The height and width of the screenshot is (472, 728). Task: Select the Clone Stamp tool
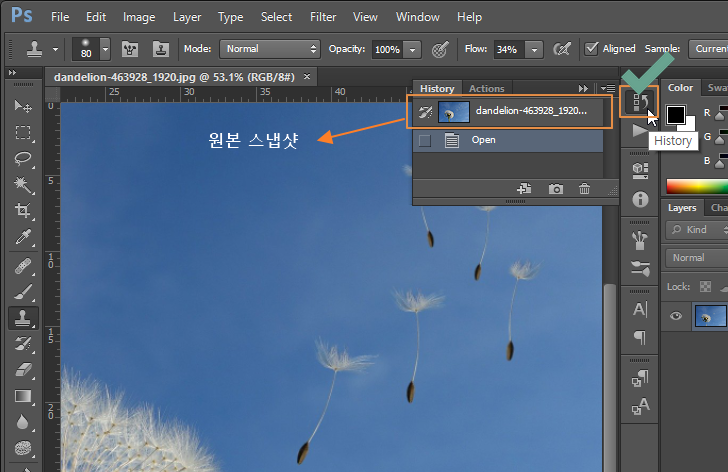22,318
